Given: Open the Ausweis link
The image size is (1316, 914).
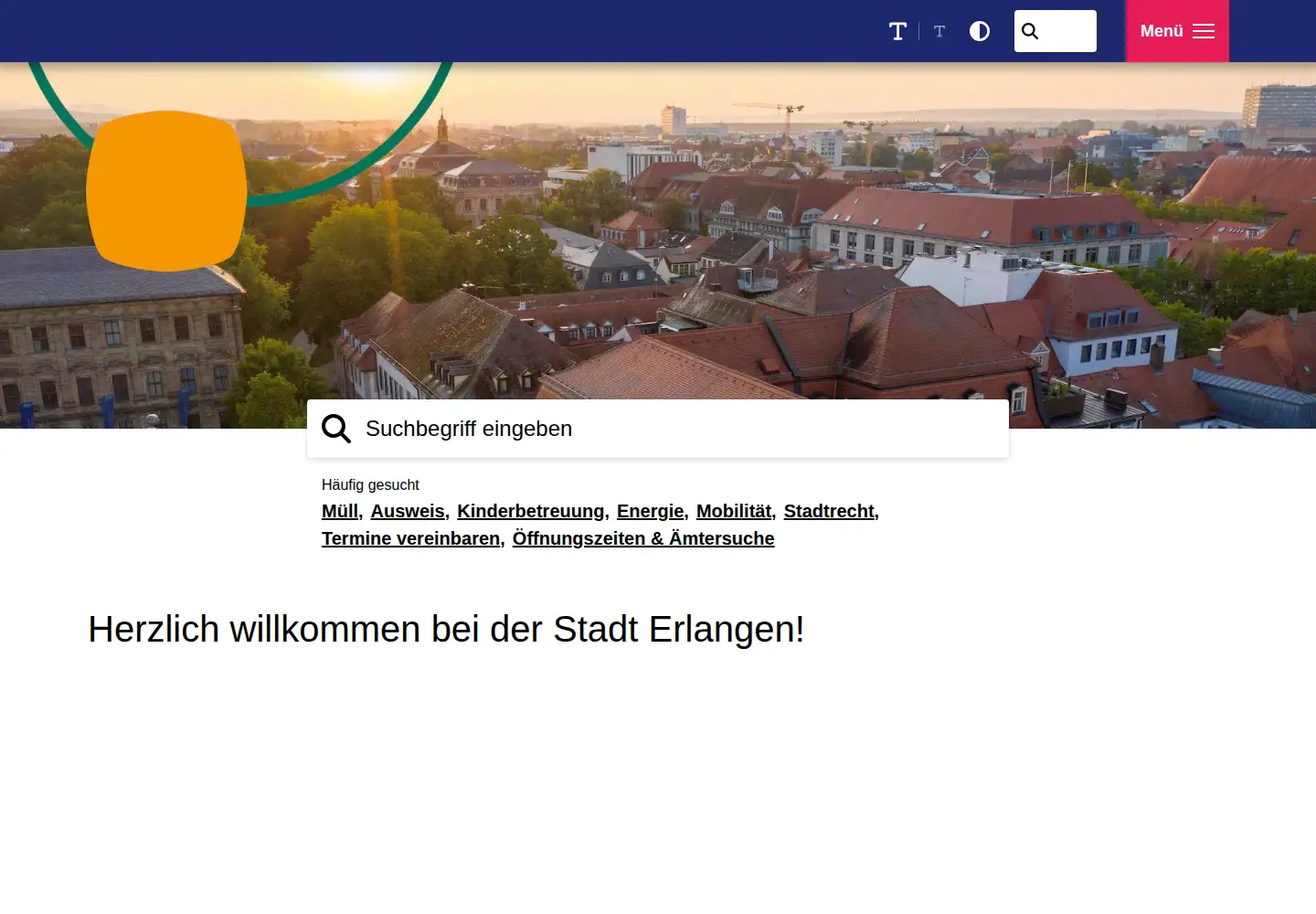Looking at the screenshot, I should tap(408, 511).
